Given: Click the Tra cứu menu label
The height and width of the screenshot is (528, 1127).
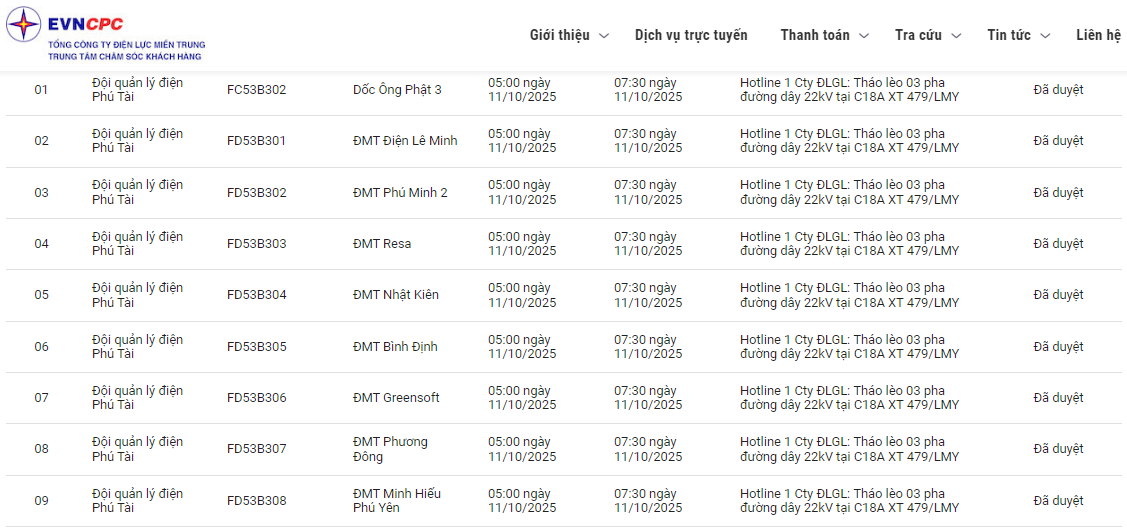Looking at the screenshot, I should pos(918,35).
